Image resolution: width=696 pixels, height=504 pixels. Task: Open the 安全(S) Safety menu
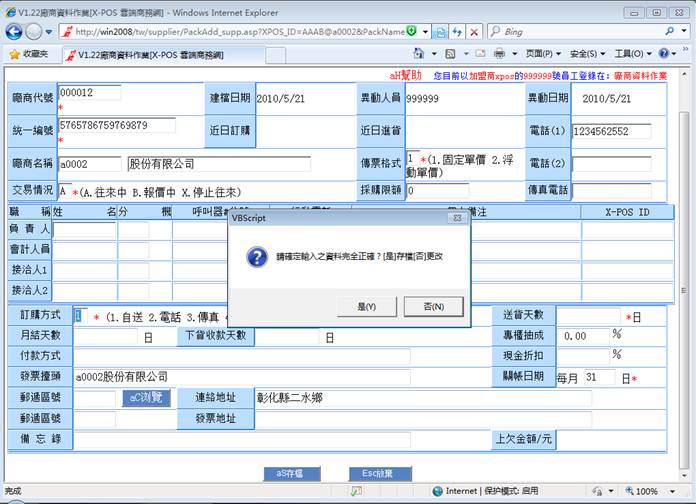[584, 53]
